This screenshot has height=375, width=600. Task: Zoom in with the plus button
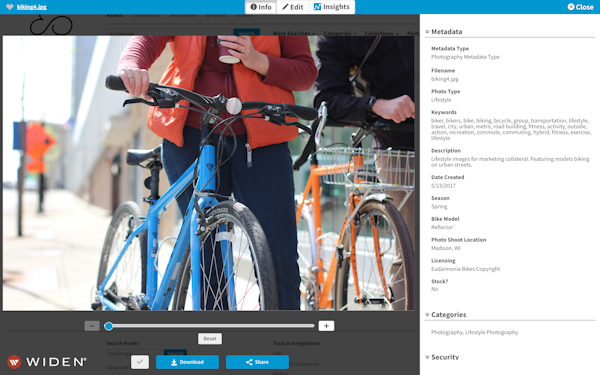(x=326, y=326)
